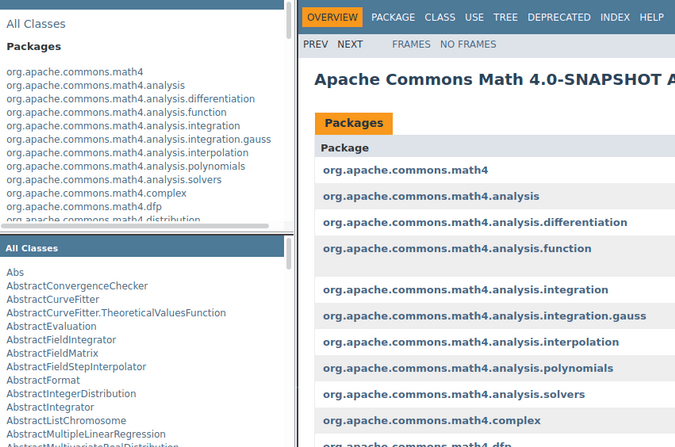Click the FRAMES link
This screenshot has width=675, height=447.
click(x=411, y=44)
